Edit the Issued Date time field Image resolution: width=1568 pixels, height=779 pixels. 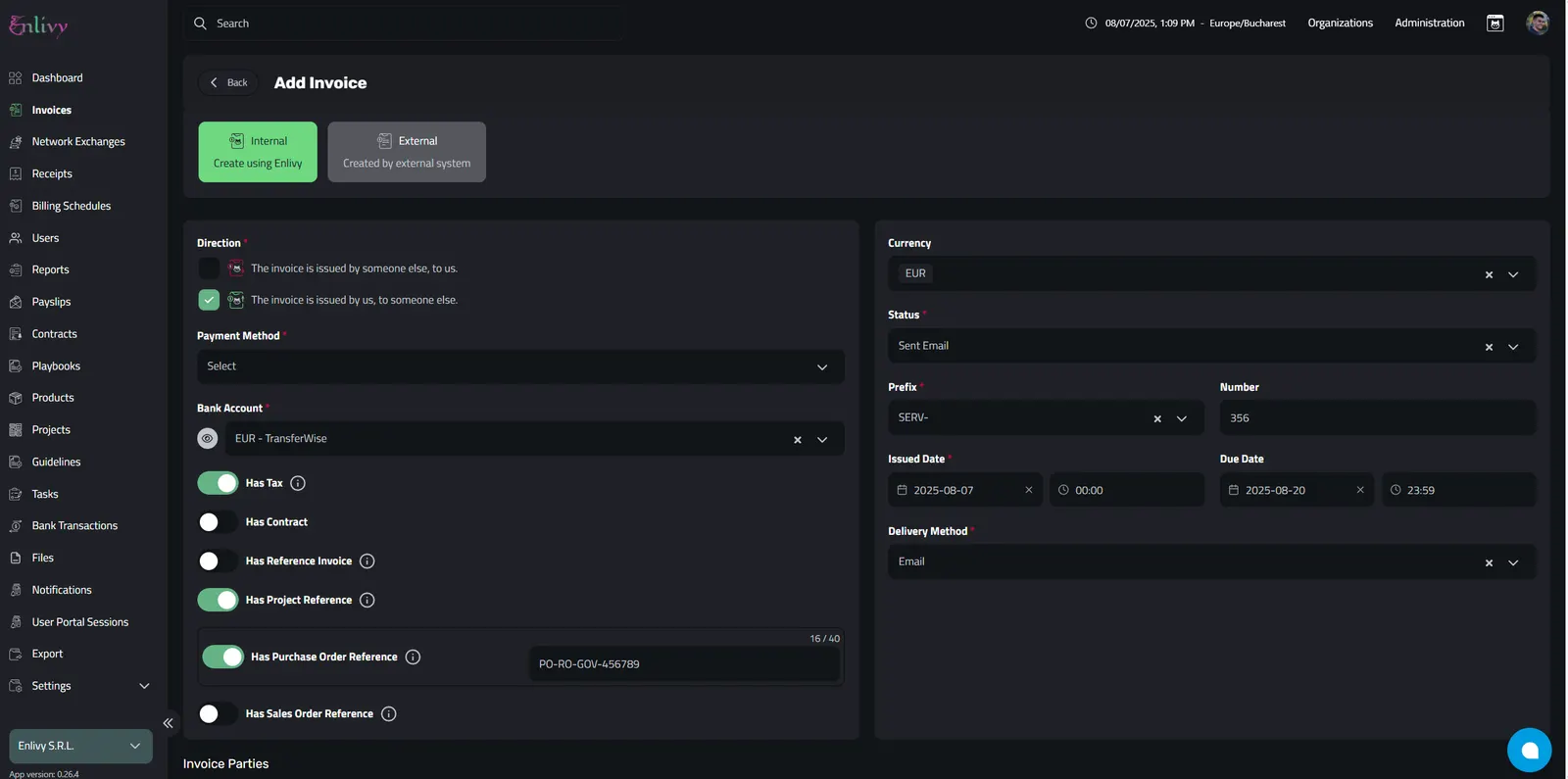(x=1127, y=490)
